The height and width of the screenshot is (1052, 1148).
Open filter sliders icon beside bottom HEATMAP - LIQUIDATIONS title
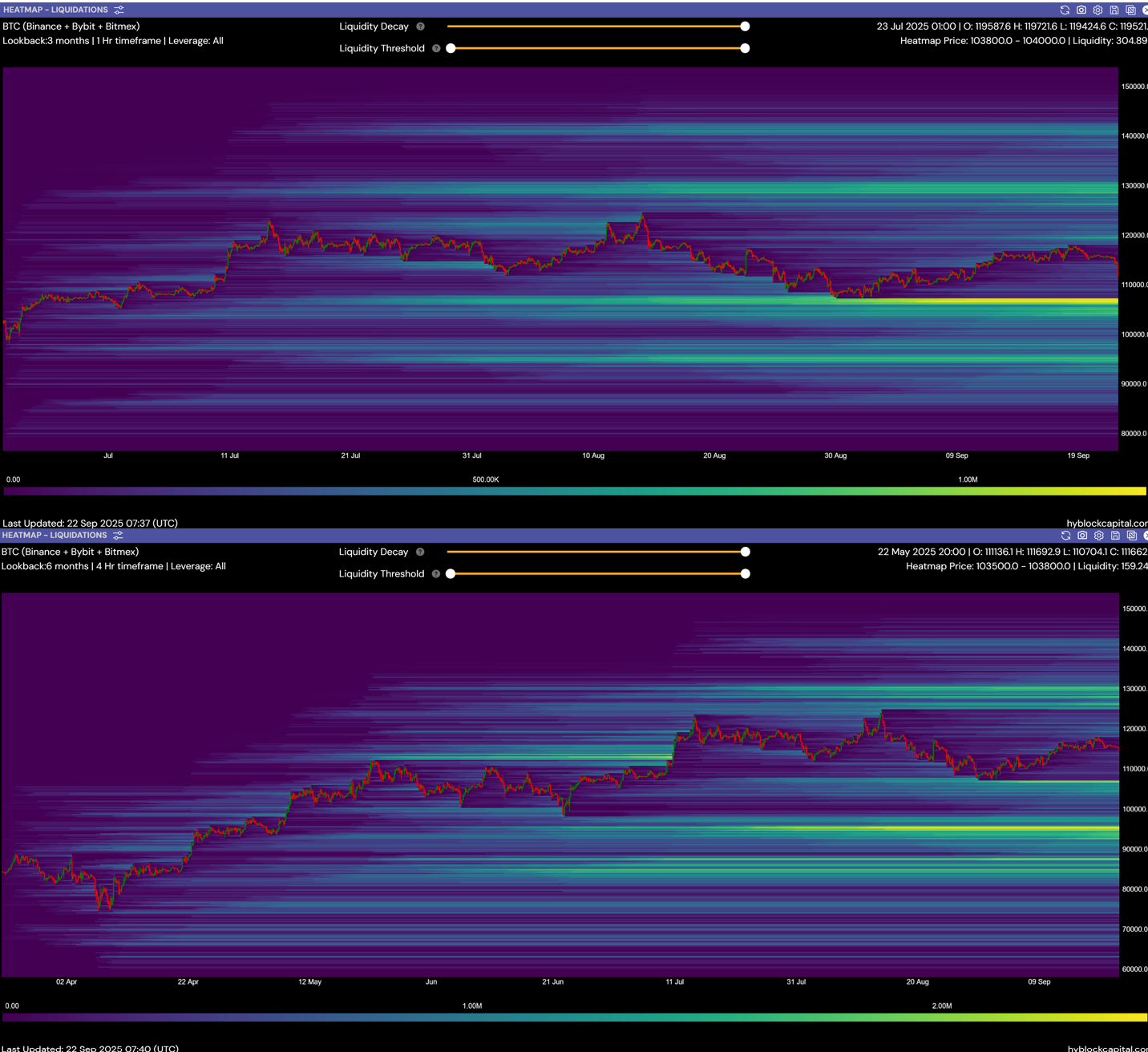118,536
